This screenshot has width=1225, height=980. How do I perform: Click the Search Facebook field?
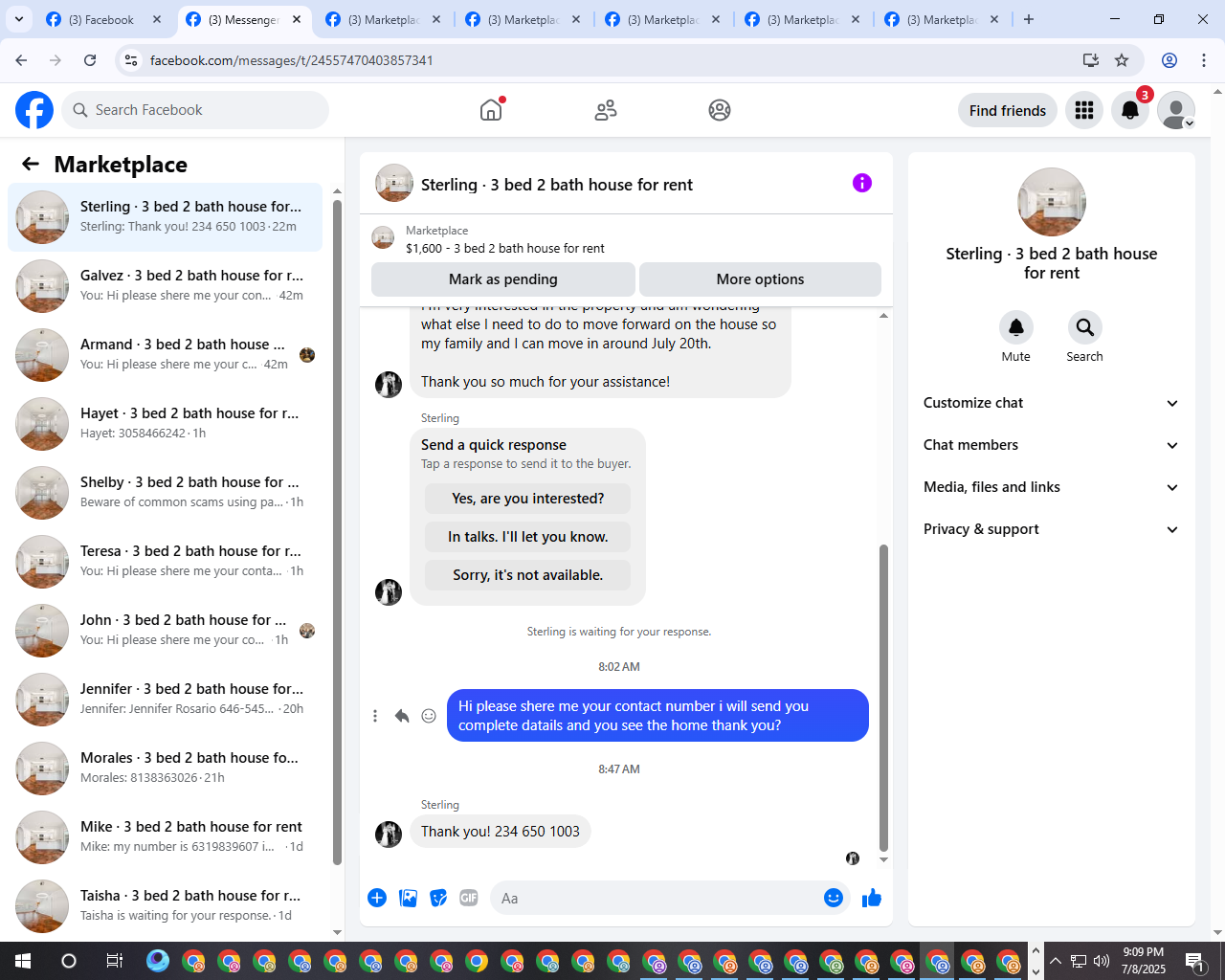(x=195, y=110)
